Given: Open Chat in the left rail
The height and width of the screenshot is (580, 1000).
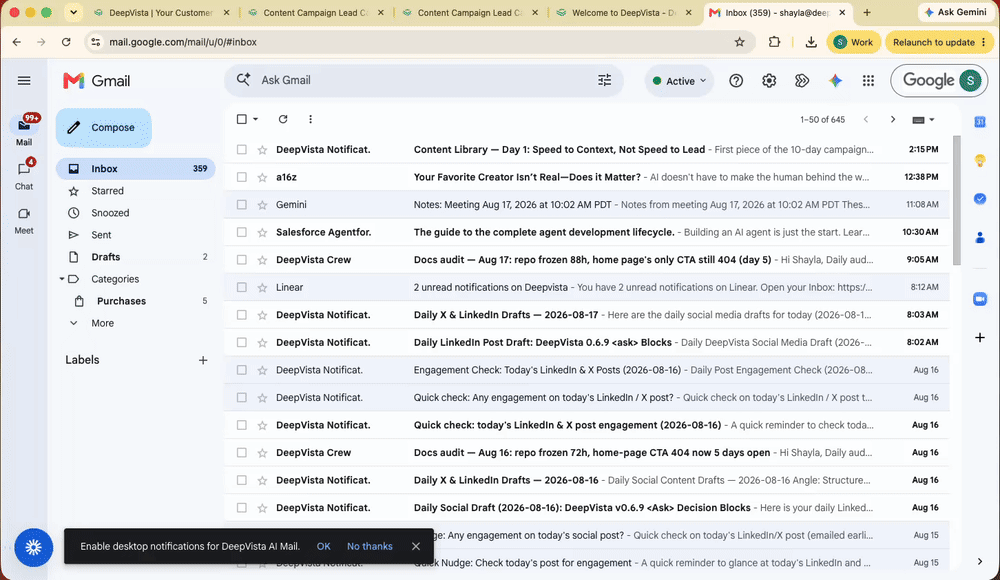Looking at the screenshot, I should 24,174.
